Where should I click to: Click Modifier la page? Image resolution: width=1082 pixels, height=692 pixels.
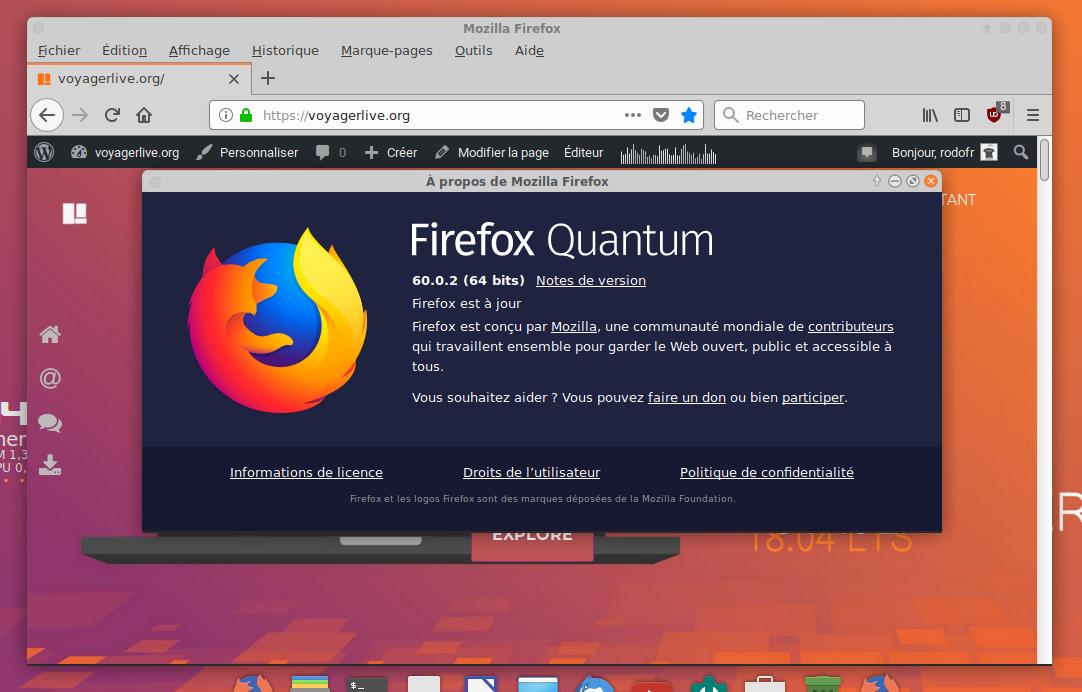[492, 152]
